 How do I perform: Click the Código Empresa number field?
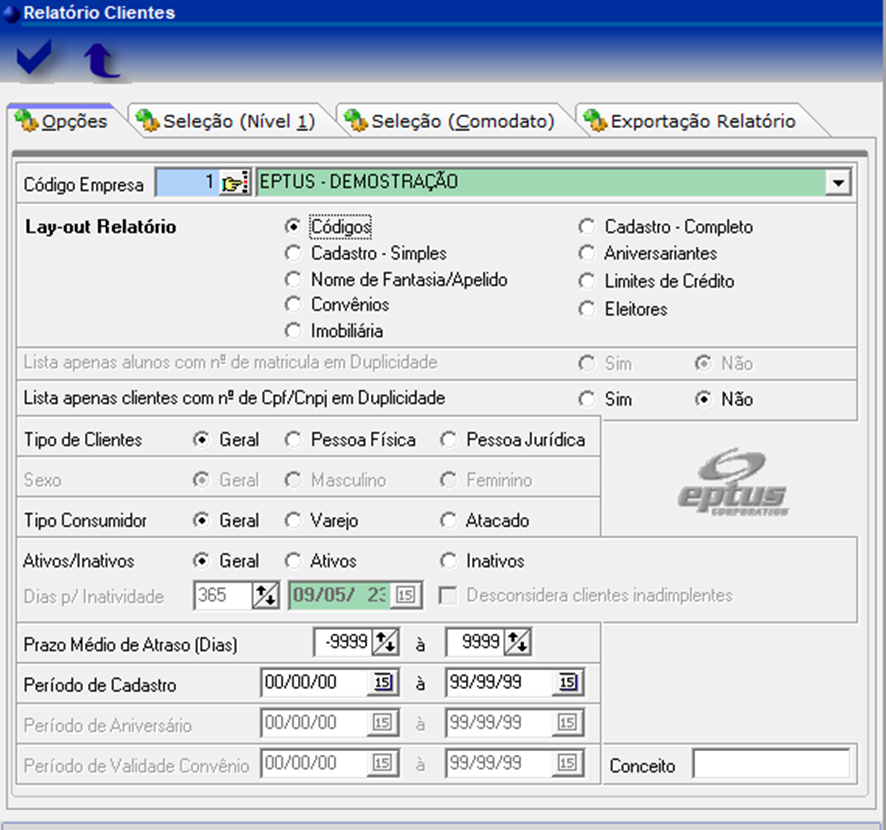click(x=186, y=183)
